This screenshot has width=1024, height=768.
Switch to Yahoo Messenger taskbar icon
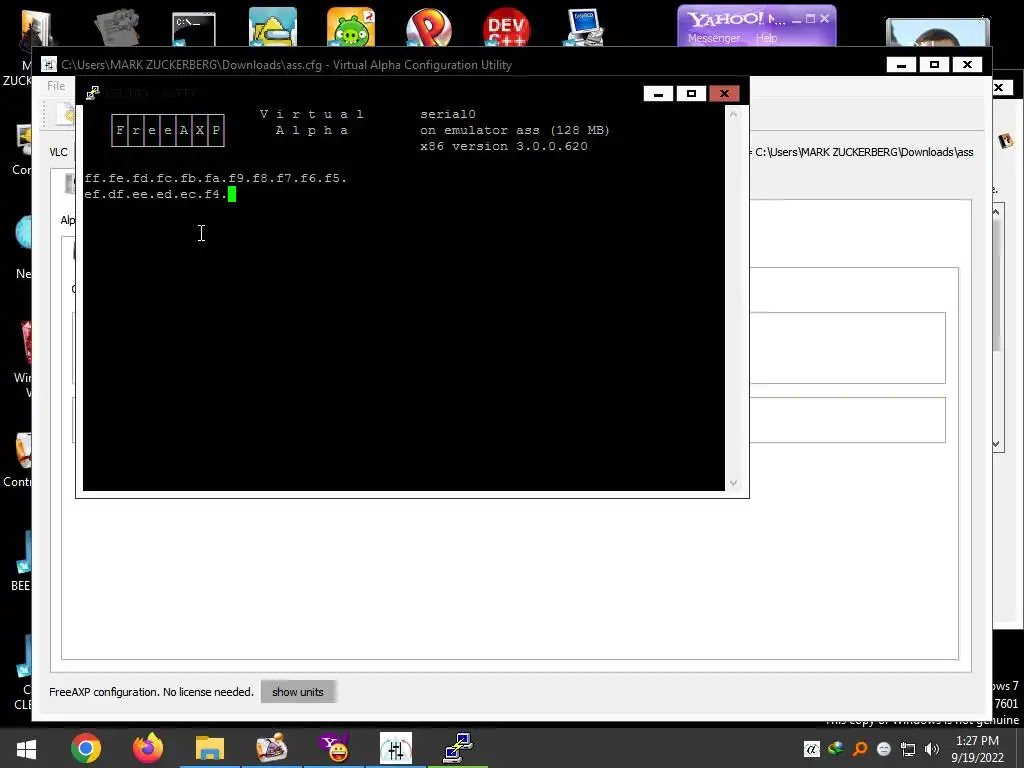point(334,748)
